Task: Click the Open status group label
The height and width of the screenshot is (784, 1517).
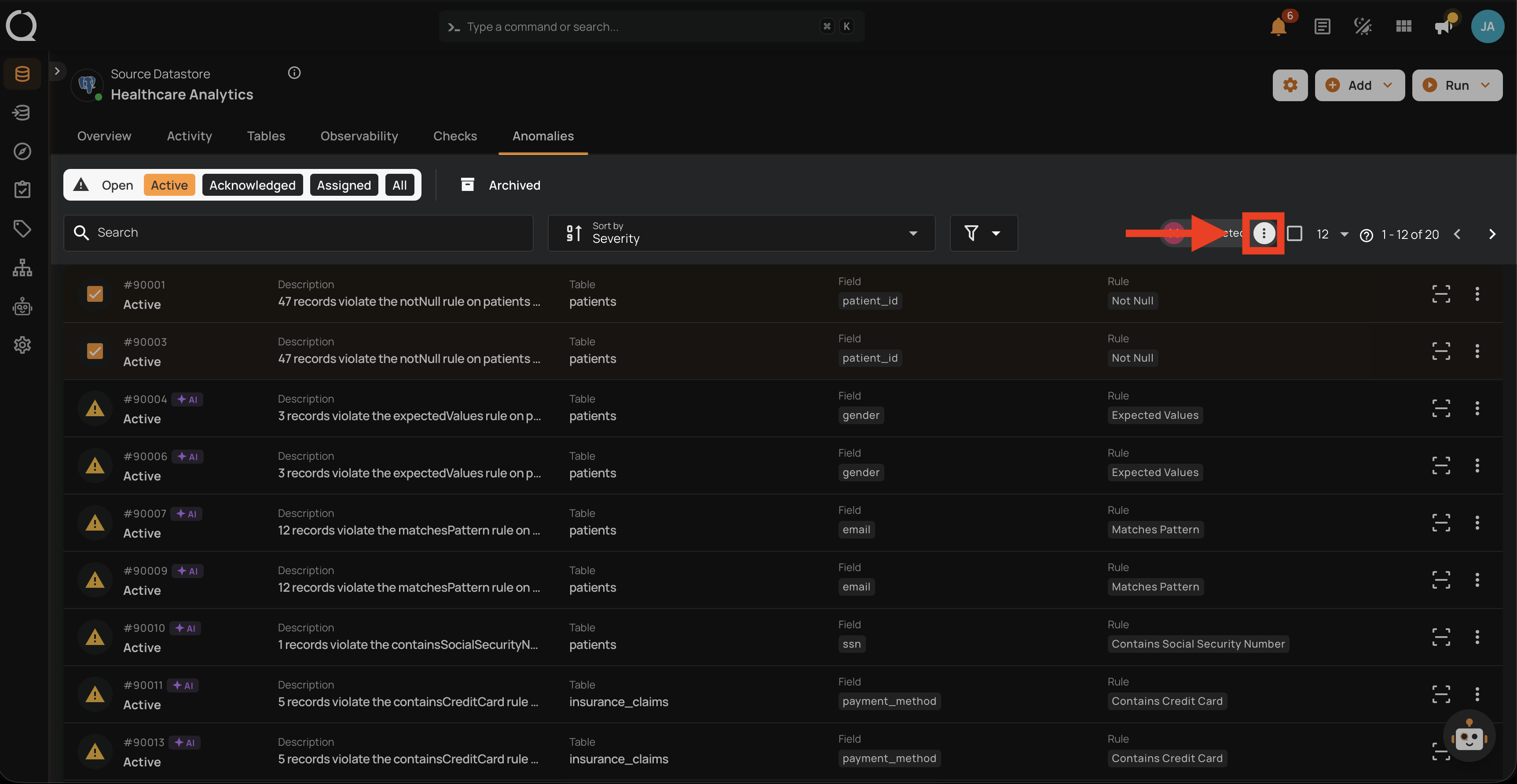Action: 117,185
